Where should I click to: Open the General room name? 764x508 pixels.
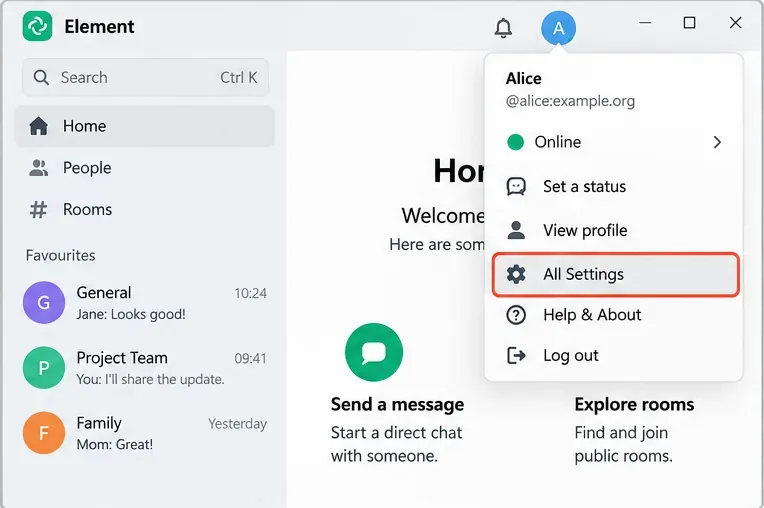[x=104, y=292]
